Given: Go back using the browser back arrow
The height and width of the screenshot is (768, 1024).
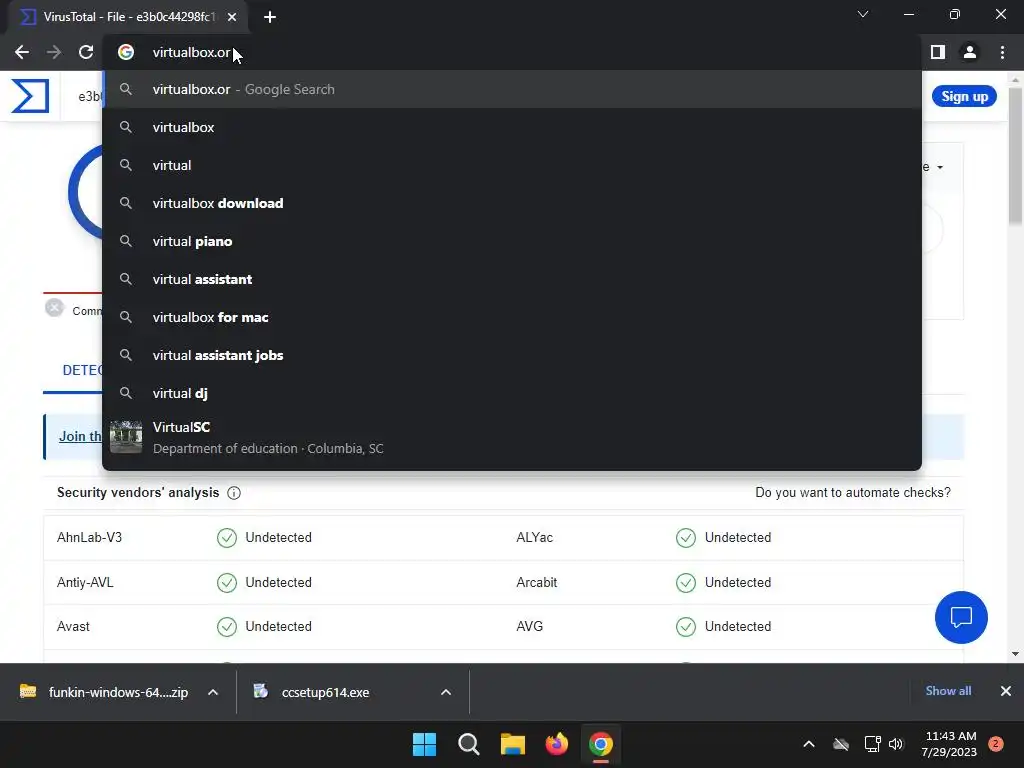Looking at the screenshot, I should tap(22, 52).
